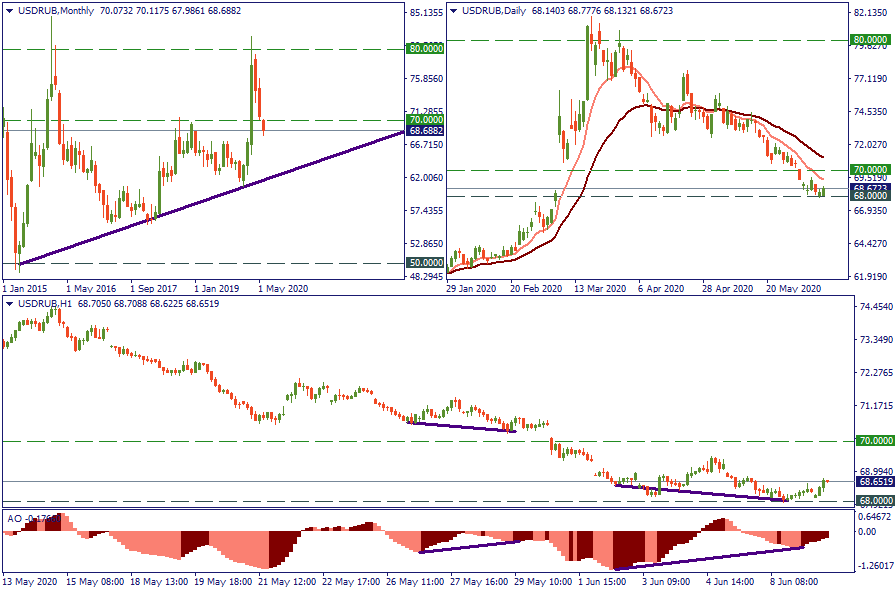Click the triangle icon beside USDRUB,H1 title
Screen dimensions: 895x590
(7, 303)
